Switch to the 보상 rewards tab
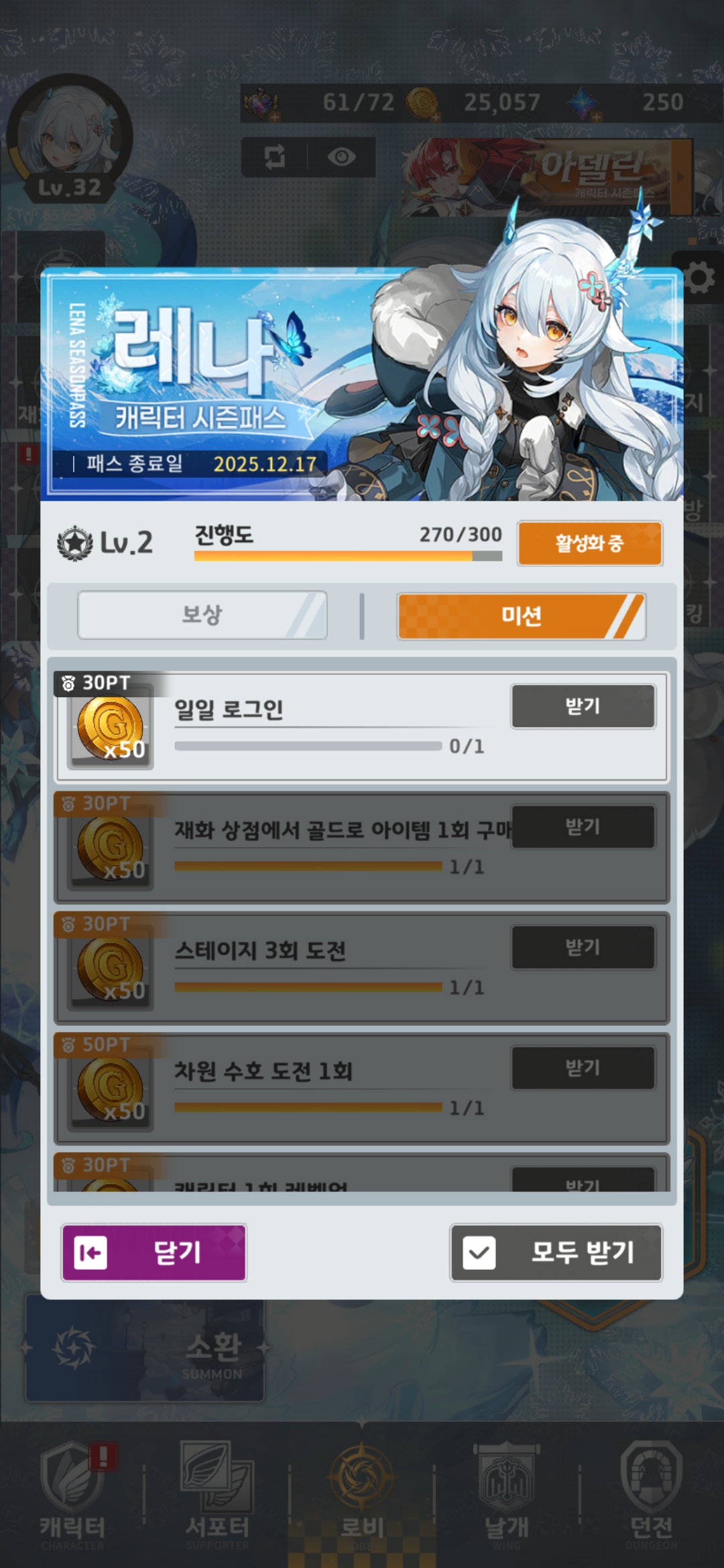Screen dimensions: 724x1568 202,614
